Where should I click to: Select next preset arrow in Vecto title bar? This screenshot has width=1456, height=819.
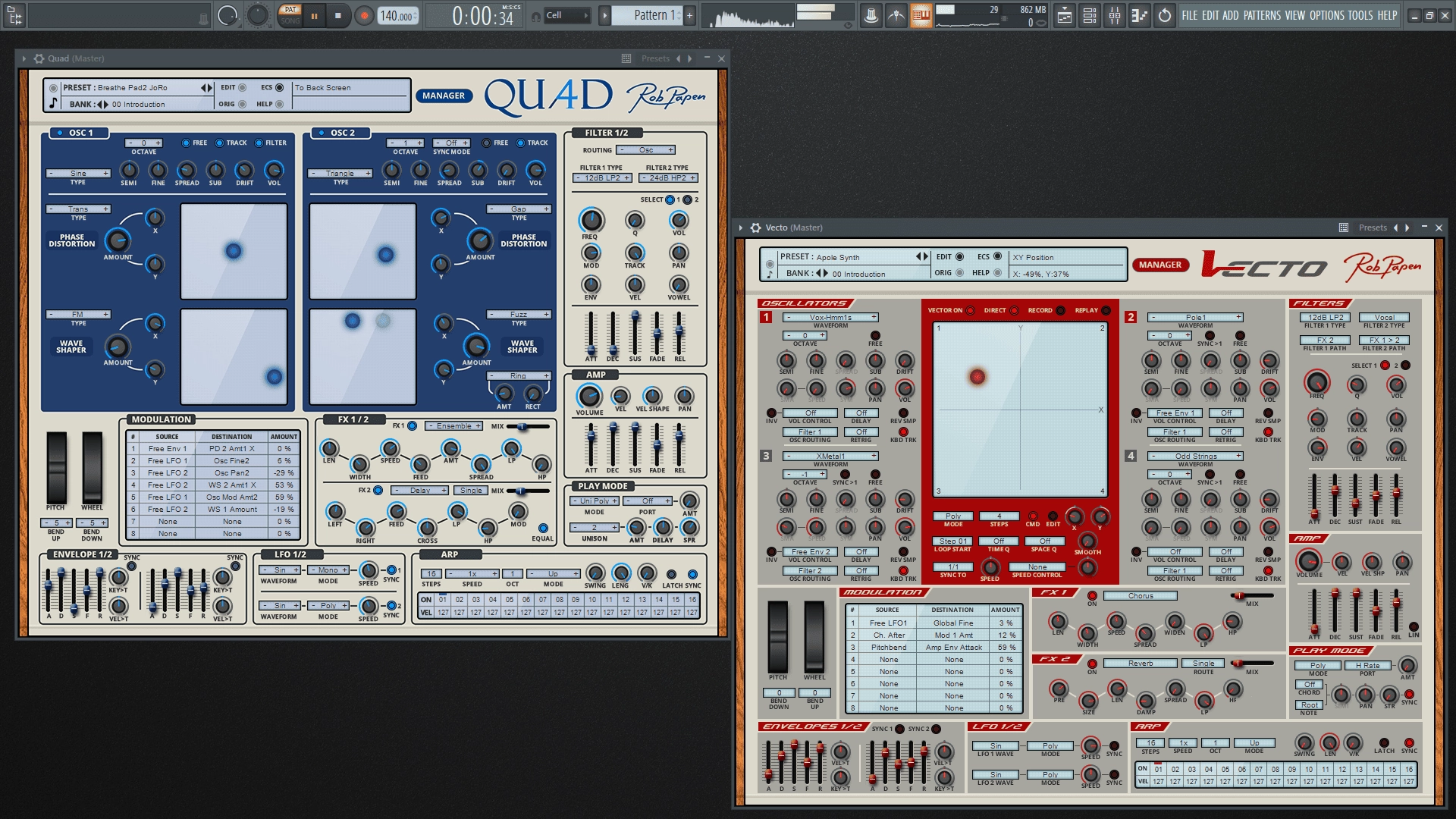[x=1407, y=227]
